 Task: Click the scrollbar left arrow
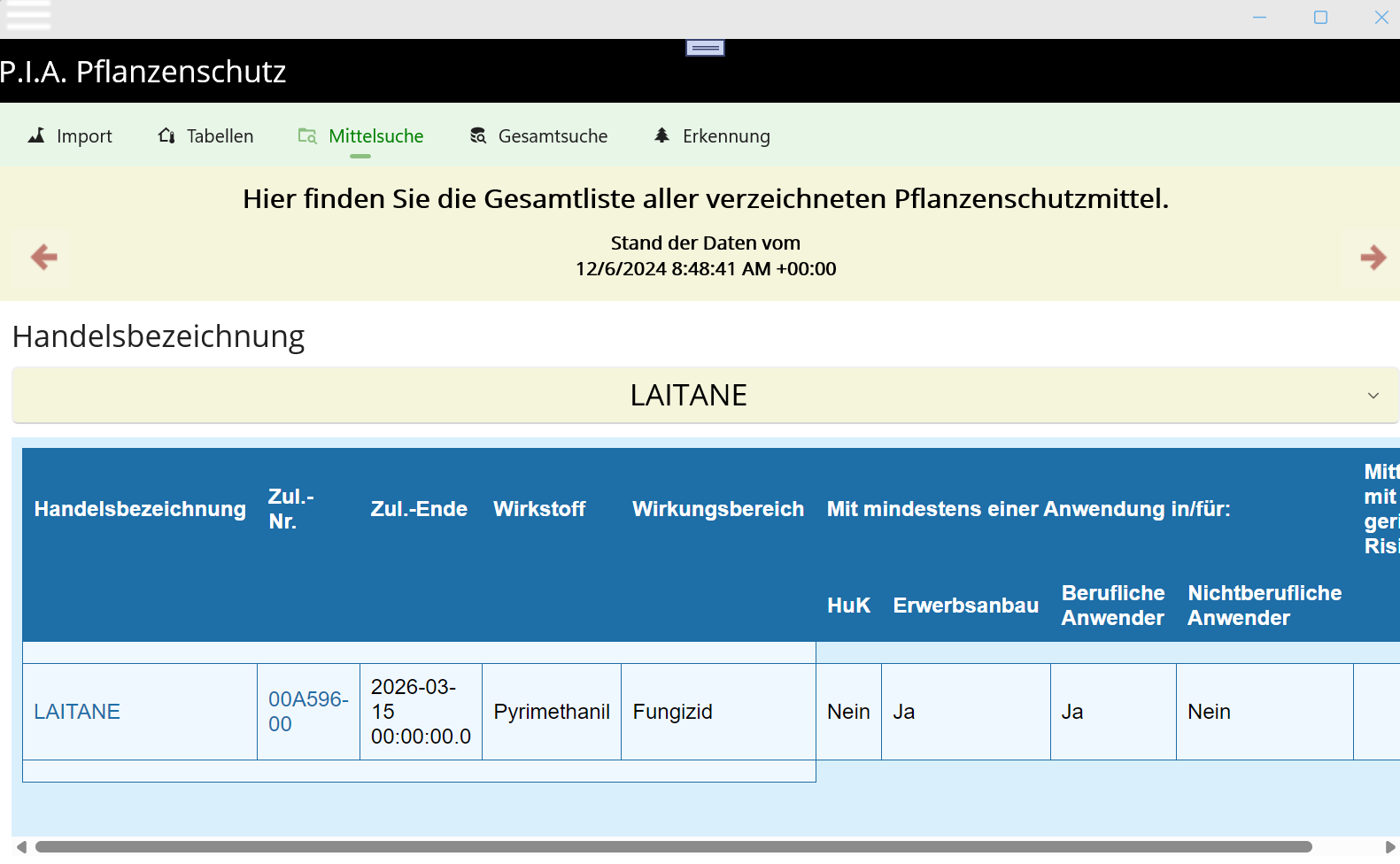coord(21,847)
